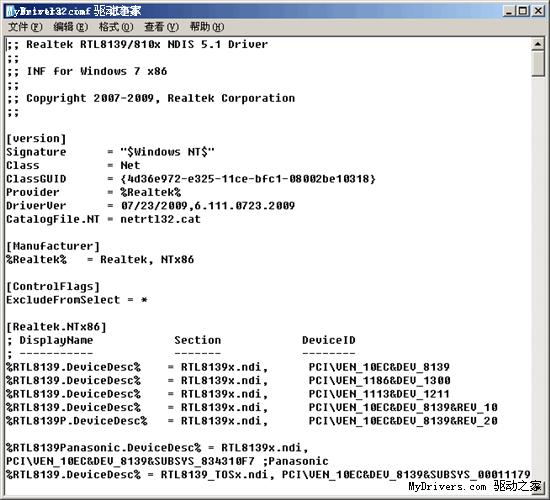Click the 'ClassGUID' key text
550x500 pixels.
tap(36, 179)
